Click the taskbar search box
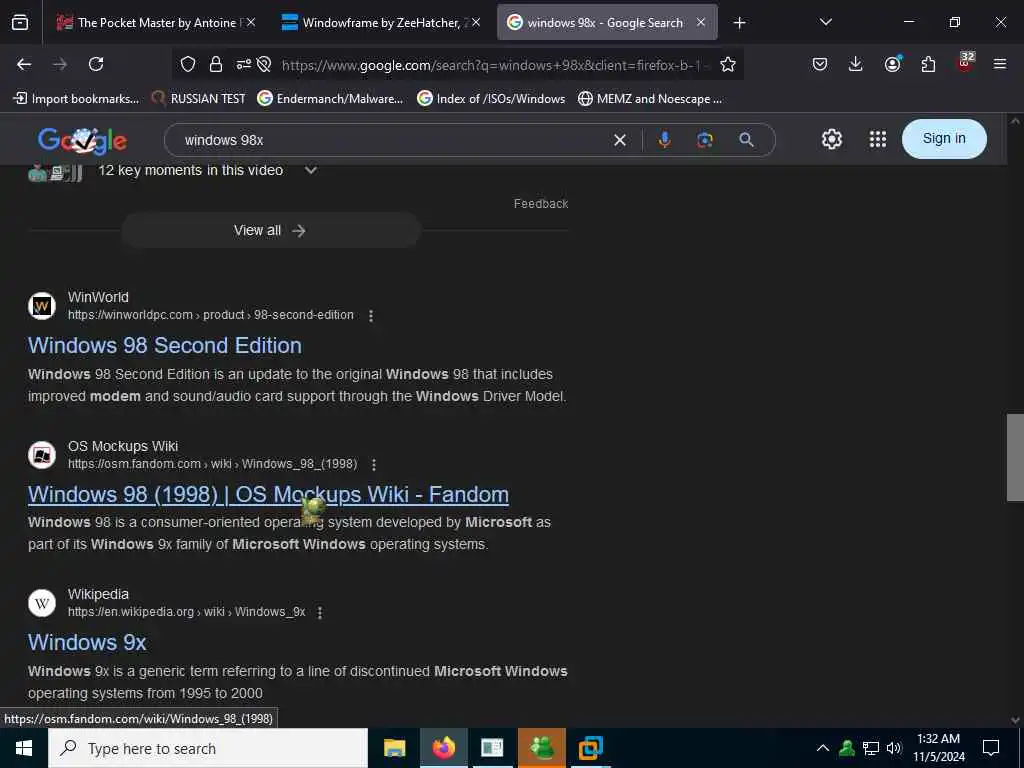 point(208,748)
